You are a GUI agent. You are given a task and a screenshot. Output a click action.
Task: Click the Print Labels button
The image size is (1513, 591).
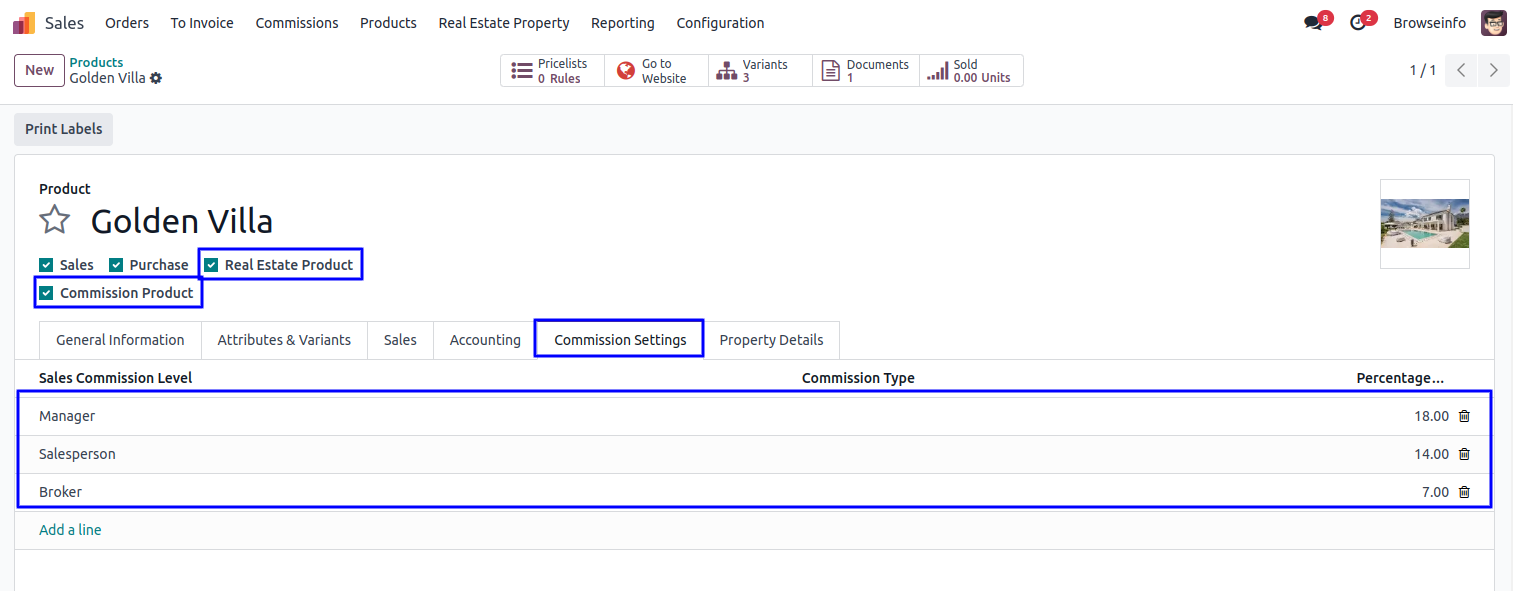coord(63,129)
